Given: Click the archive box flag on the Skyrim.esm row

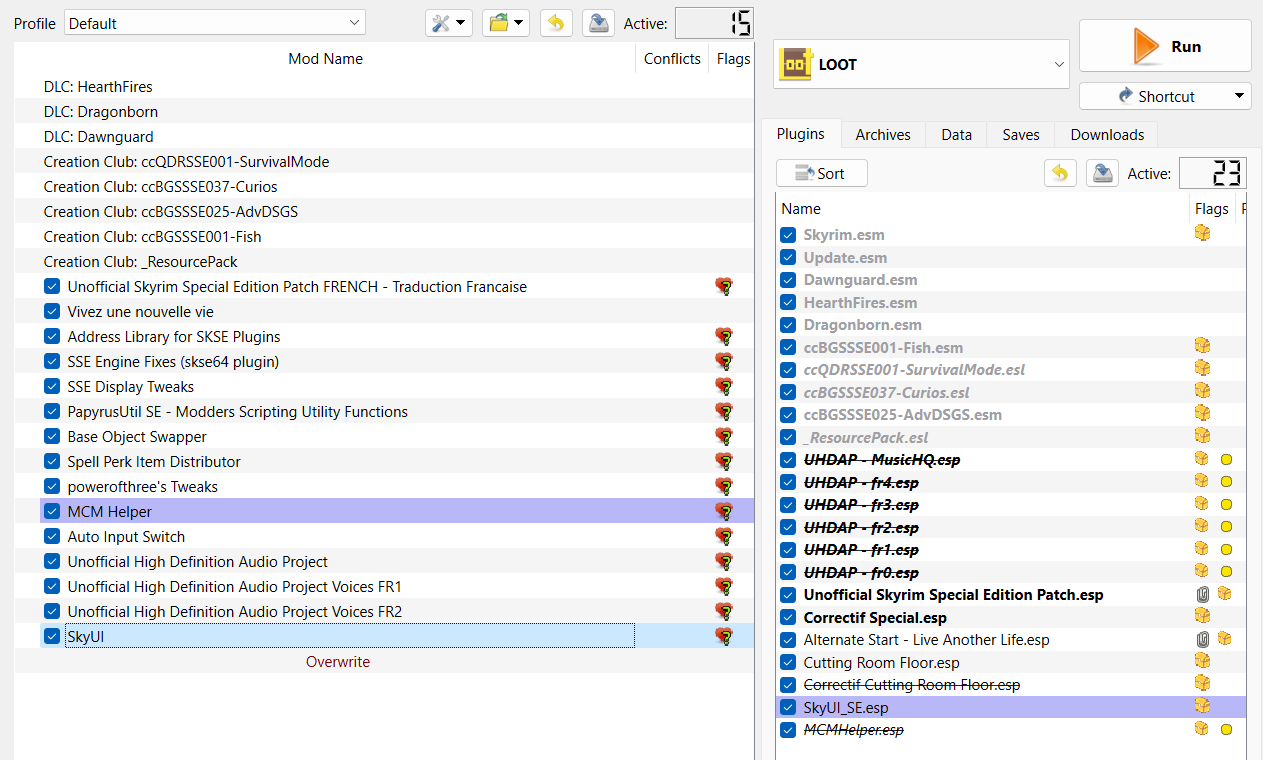Looking at the screenshot, I should pyautogui.click(x=1202, y=232).
